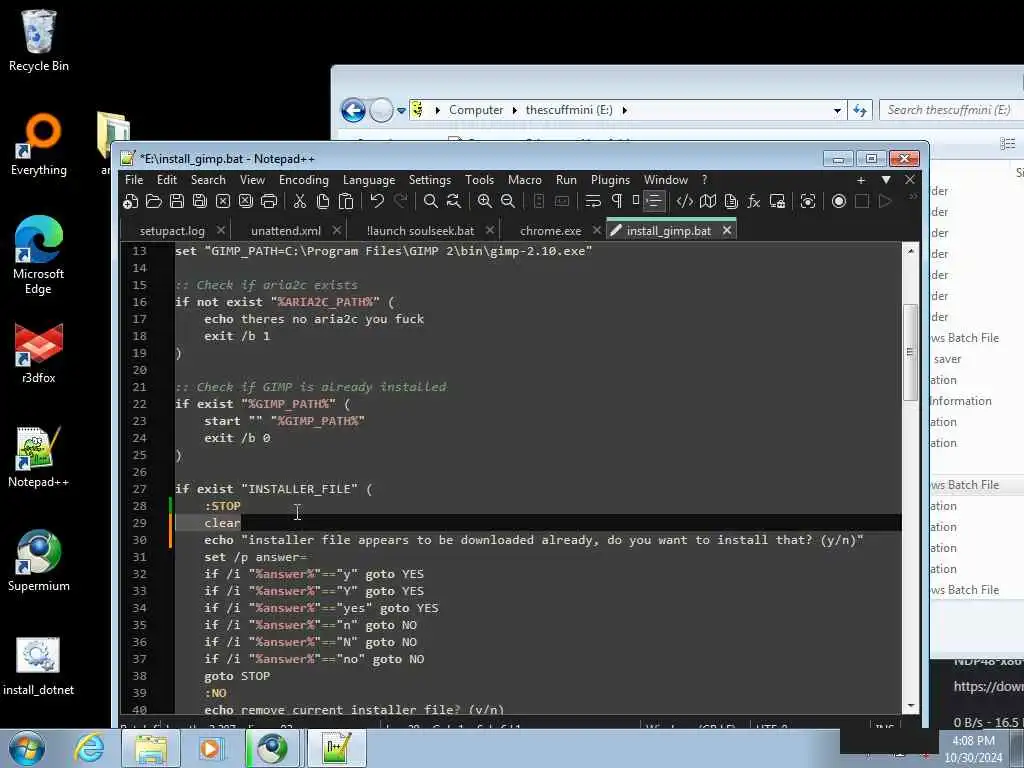Image resolution: width=1024 pixels, height=768 pixels.
Task: Toggle the indent guide toolbar button
Action: pyautogui.click(x=654, y=202)
